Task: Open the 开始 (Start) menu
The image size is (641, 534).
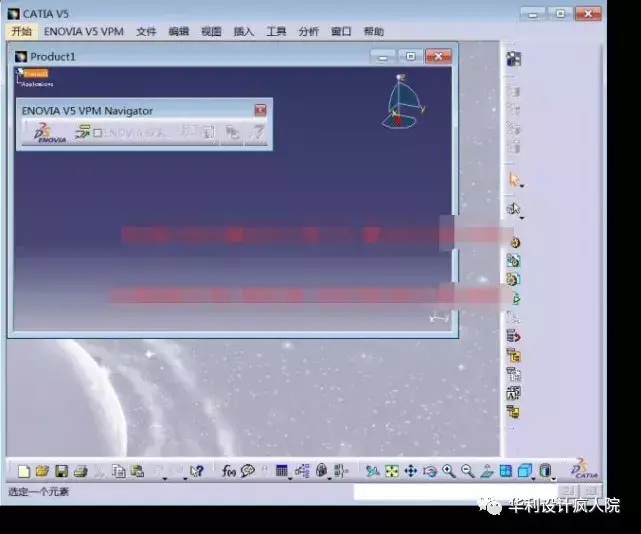Action: [x=22, y=31]
